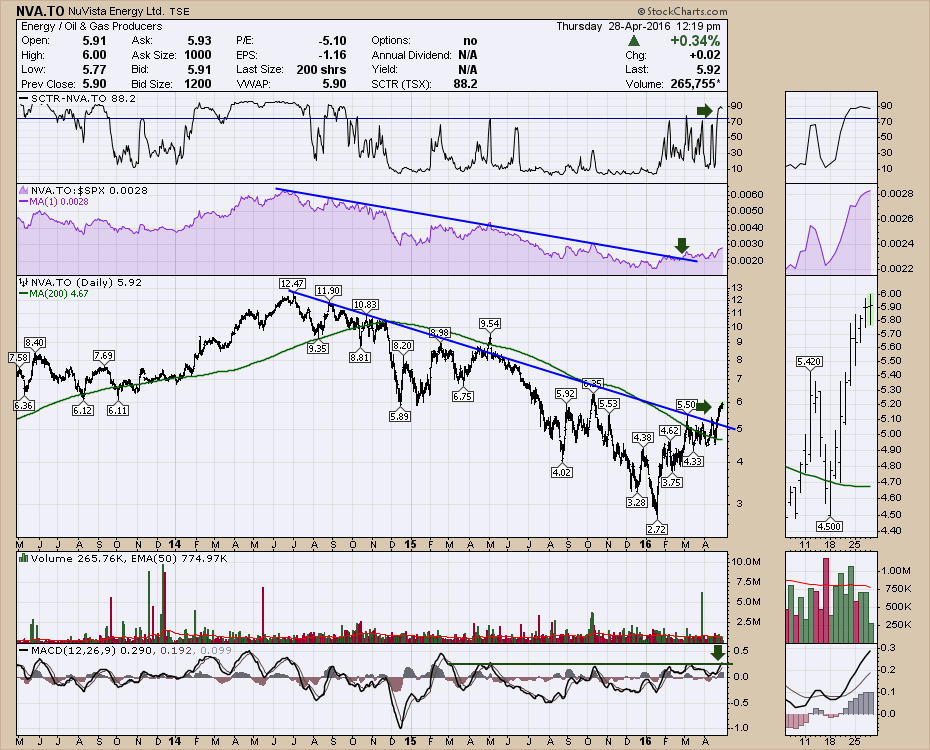
Task: Click the green up-triangle change indicator
Action: click(634, 41)
